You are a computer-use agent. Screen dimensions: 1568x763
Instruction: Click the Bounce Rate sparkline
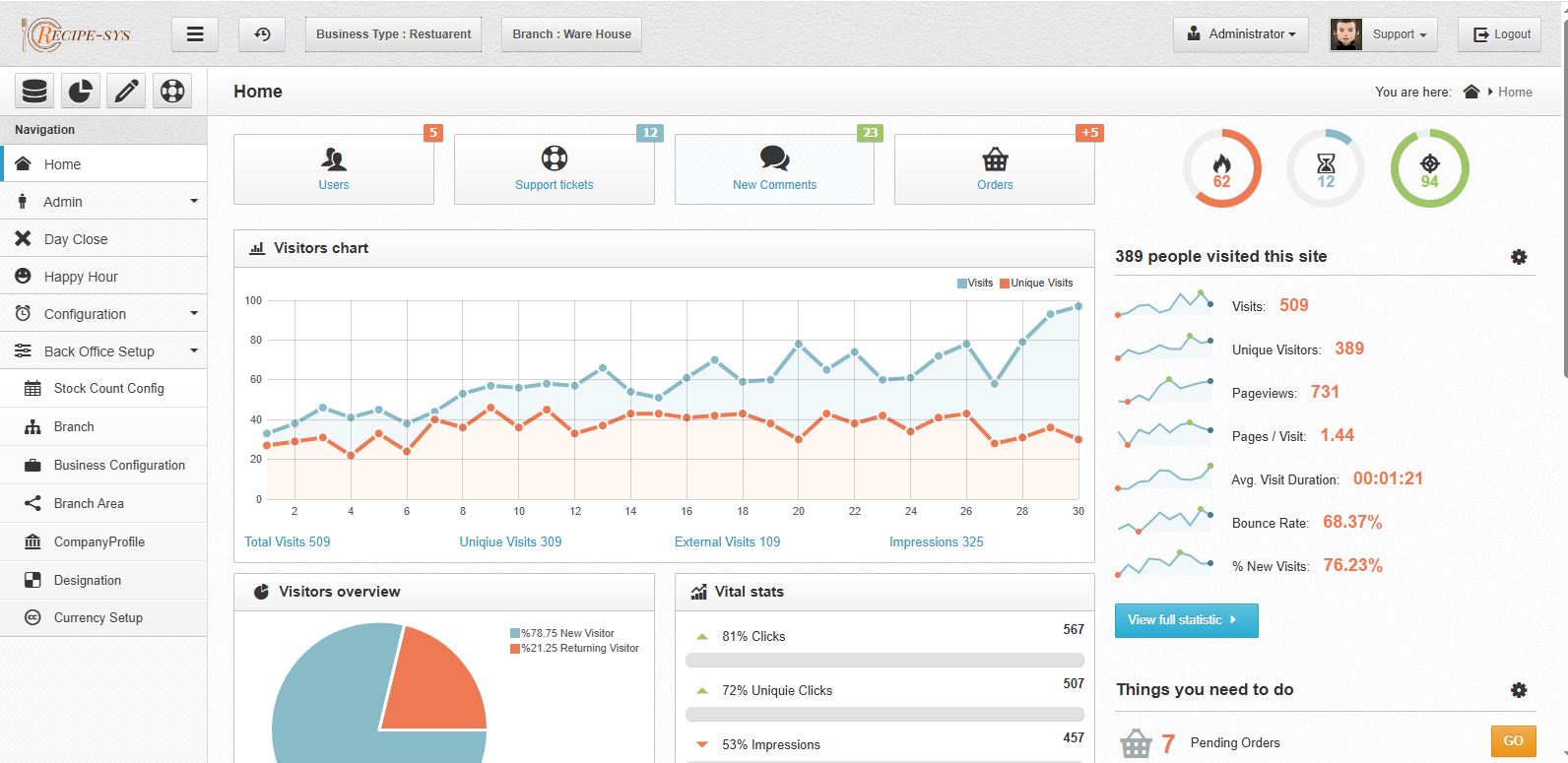point(1164,520)
